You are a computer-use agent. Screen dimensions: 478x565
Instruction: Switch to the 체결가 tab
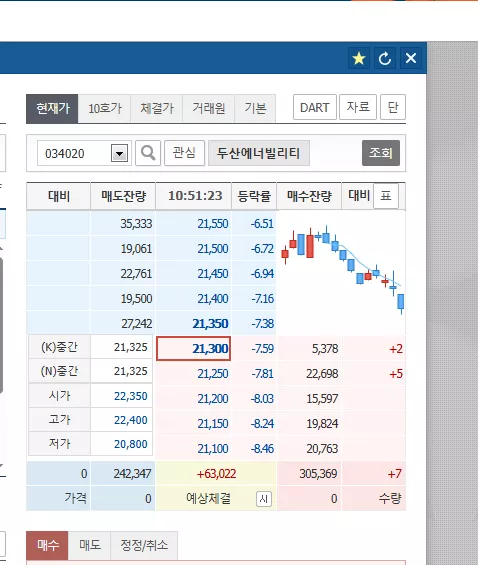tap(157, 108)
